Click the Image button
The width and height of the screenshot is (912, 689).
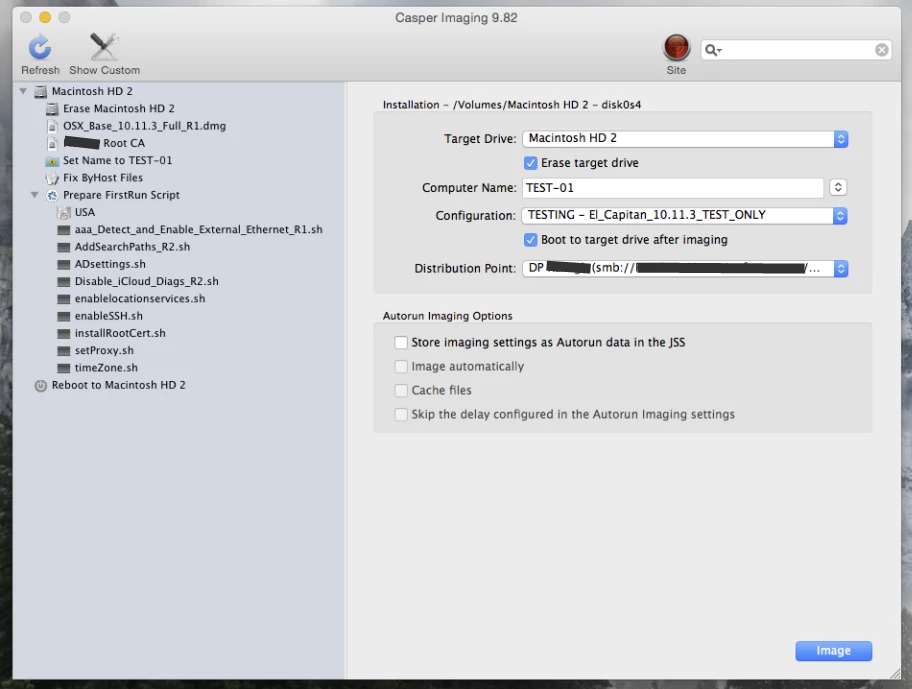click(833, 651)
